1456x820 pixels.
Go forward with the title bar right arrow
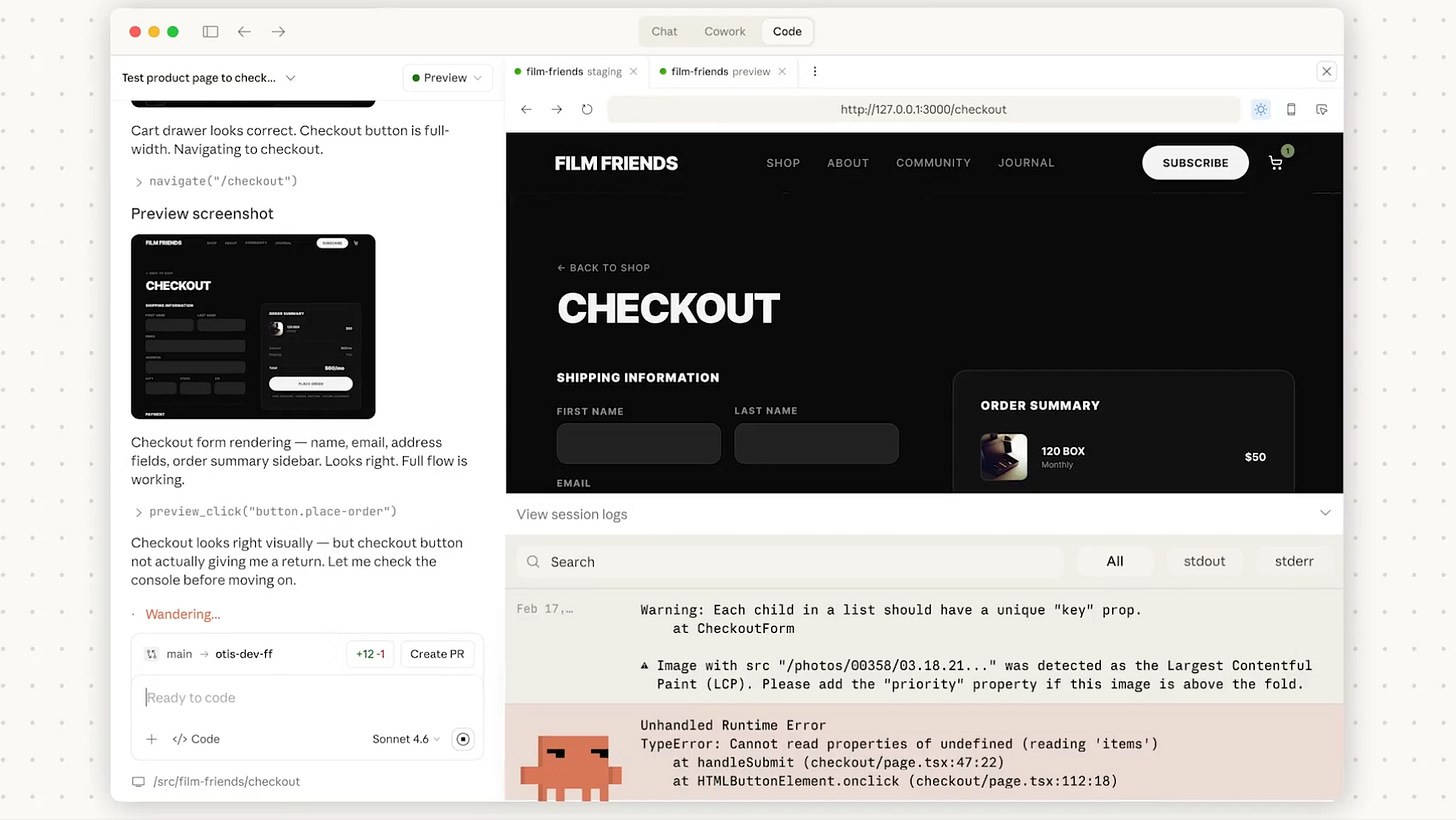coord(278,32)
